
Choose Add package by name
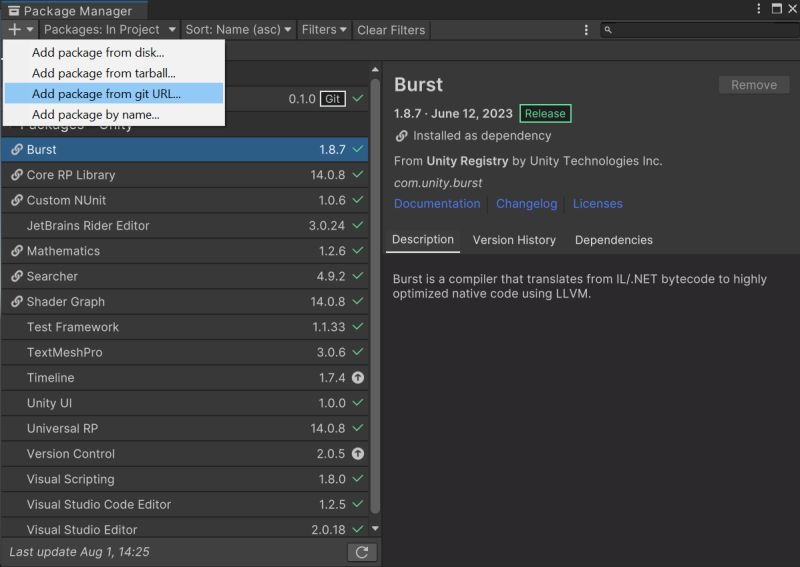114,114
